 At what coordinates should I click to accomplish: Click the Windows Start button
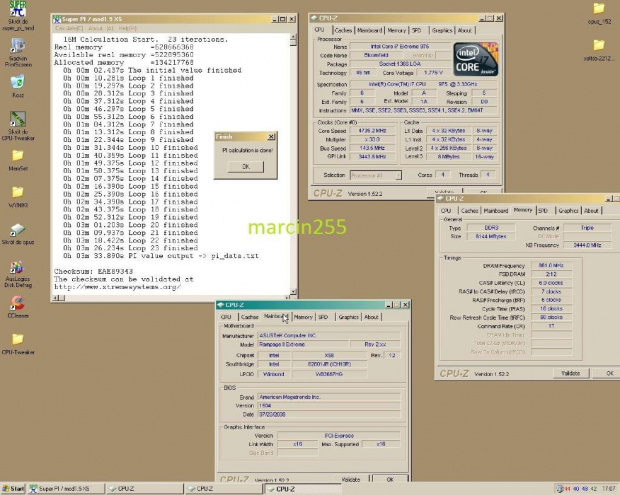13,489
